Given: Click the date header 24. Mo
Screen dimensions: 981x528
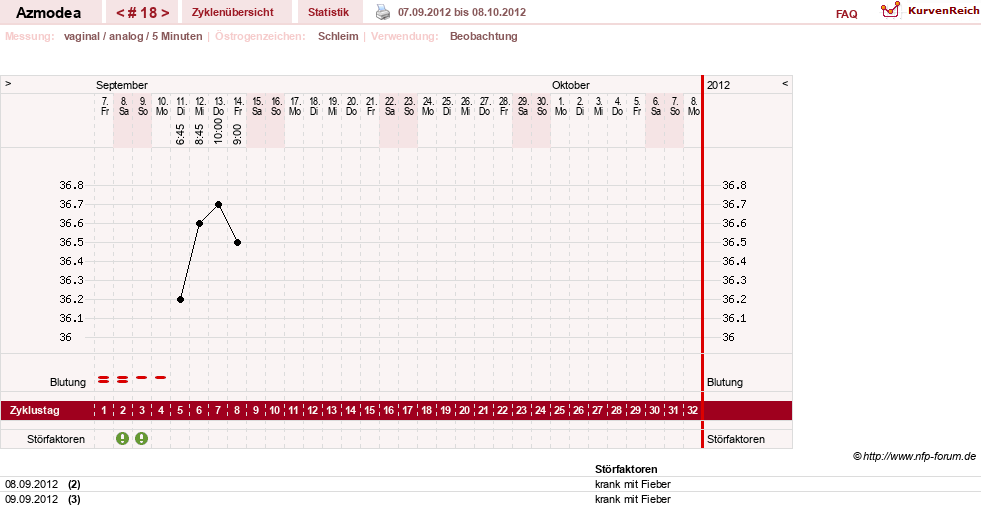Looking at the screenshot, I should [x=428, y=106].
